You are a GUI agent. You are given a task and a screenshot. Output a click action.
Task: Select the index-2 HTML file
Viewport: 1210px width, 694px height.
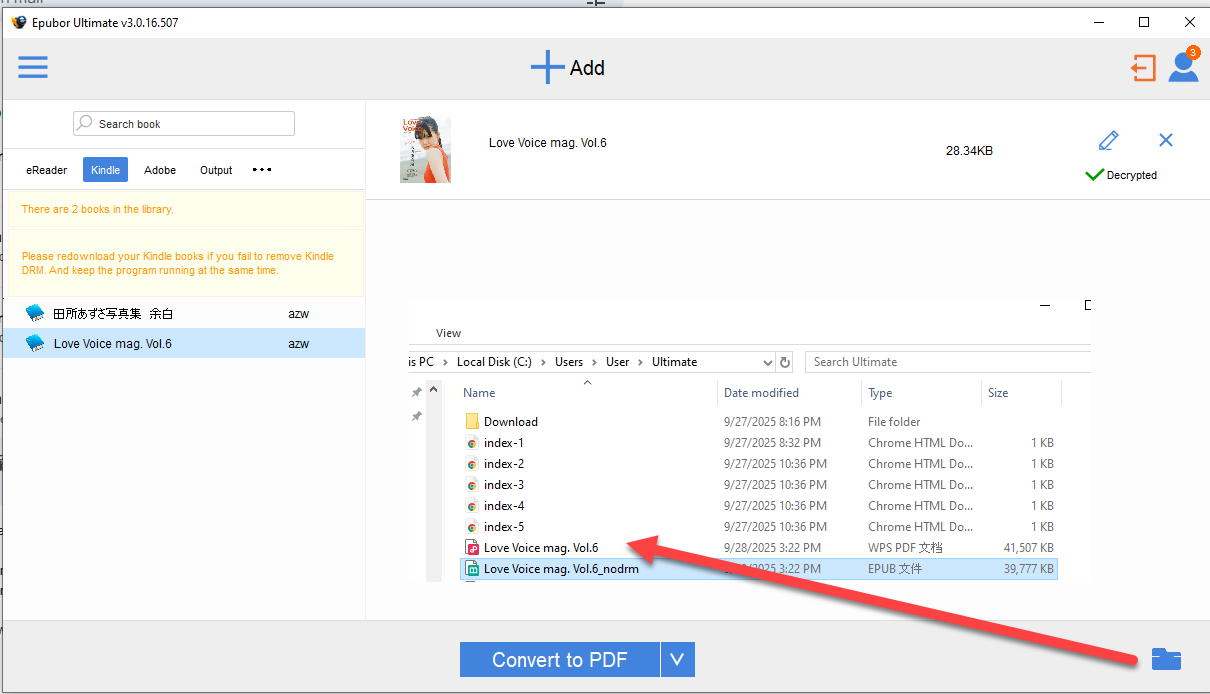(x=503, y=464)
